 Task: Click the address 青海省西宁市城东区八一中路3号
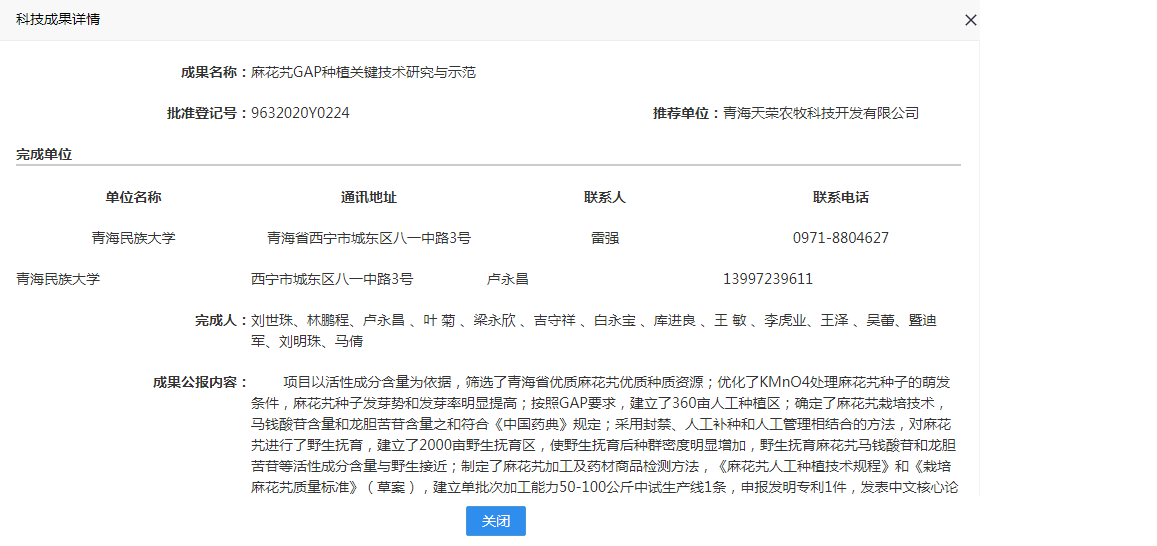coord(368,238)
